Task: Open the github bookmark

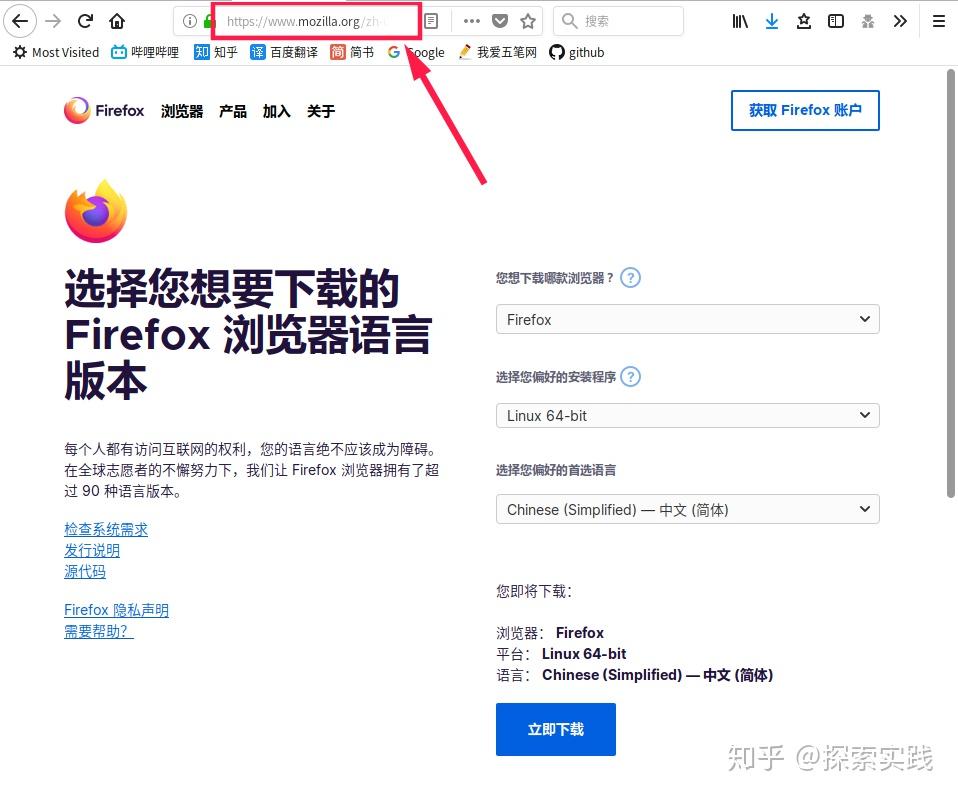Action: click(x=577, y=53)
